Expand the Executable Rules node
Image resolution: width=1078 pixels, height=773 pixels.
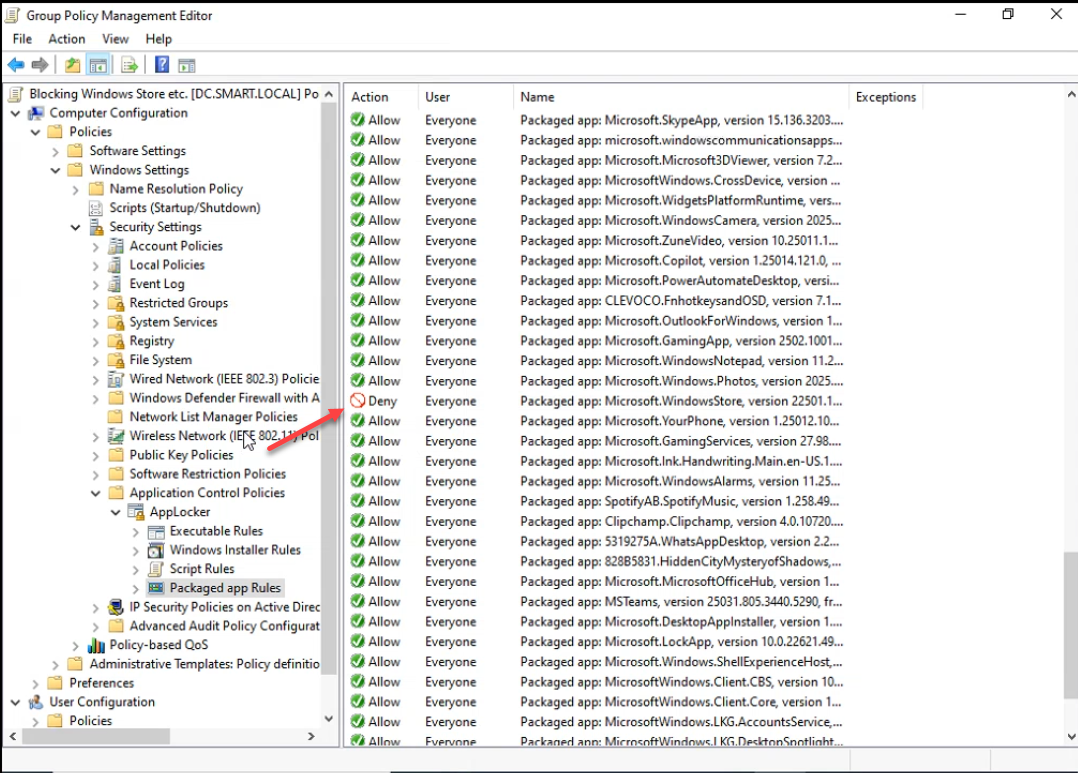click(x=135, y=532)
